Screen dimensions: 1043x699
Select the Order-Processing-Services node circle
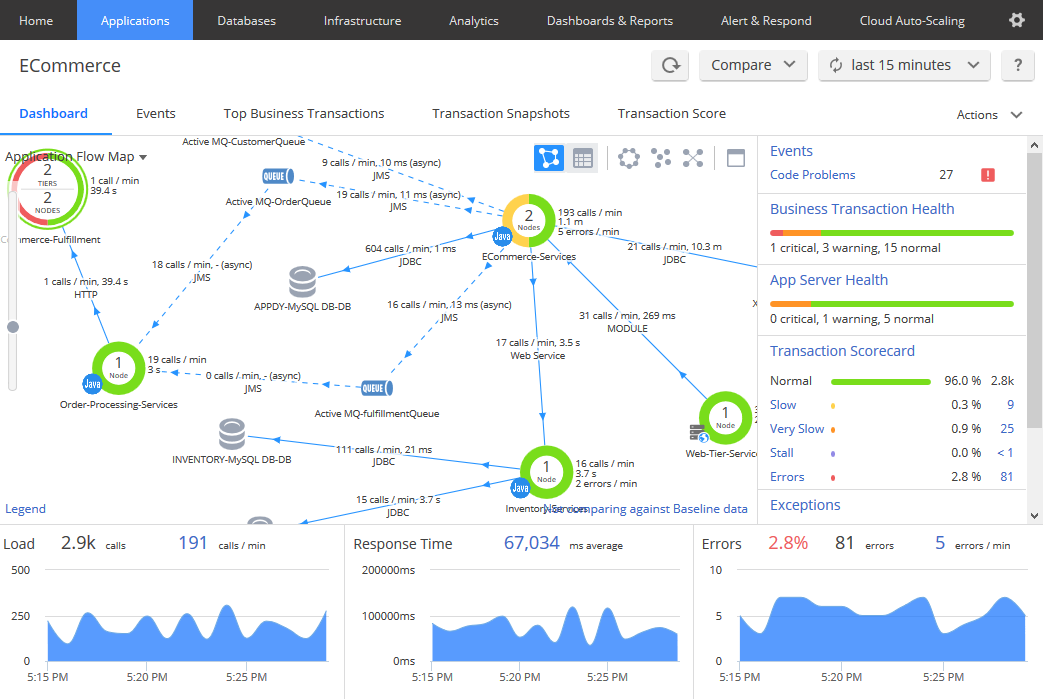click(118, 368)
